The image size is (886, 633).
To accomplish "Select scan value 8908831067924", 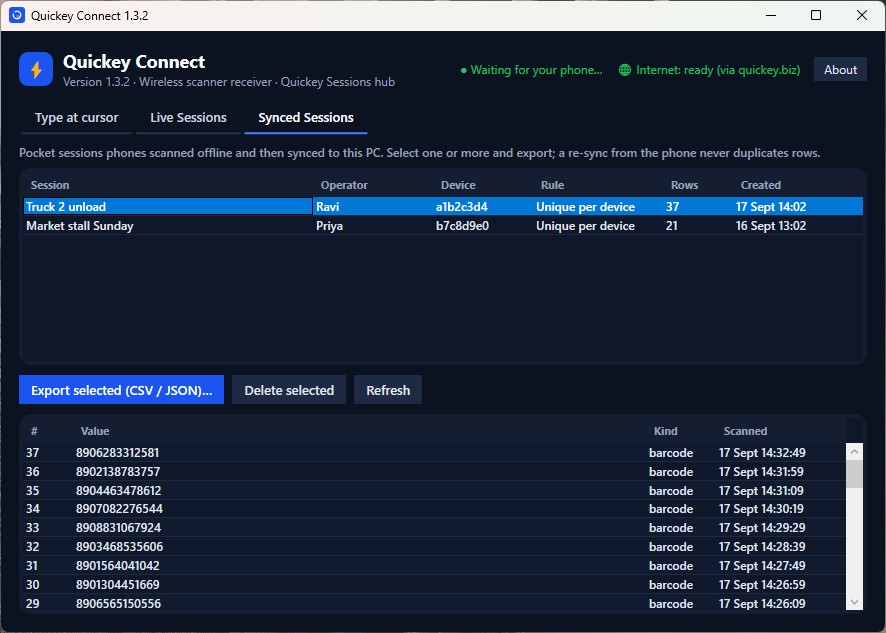I will (434, 528).
